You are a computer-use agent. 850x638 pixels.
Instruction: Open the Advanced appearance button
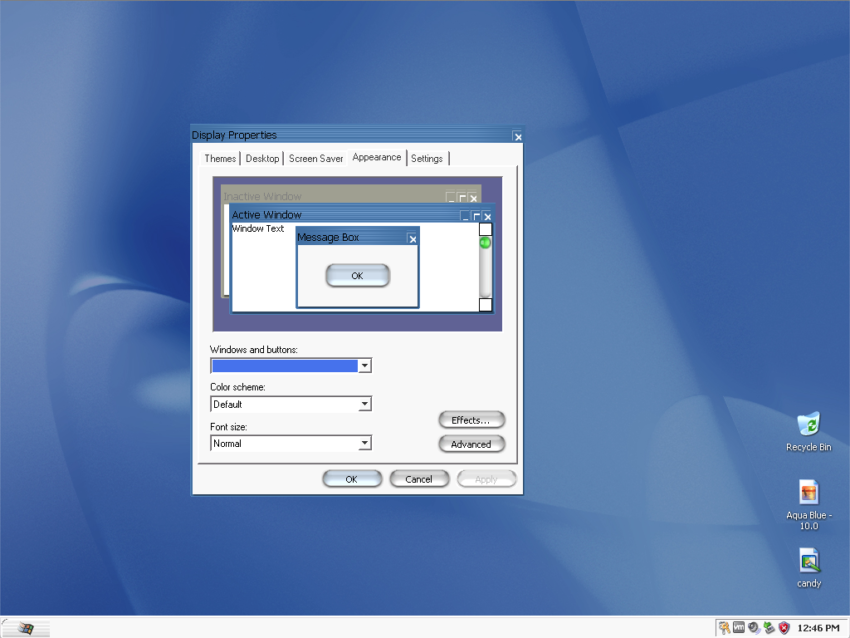471,444
